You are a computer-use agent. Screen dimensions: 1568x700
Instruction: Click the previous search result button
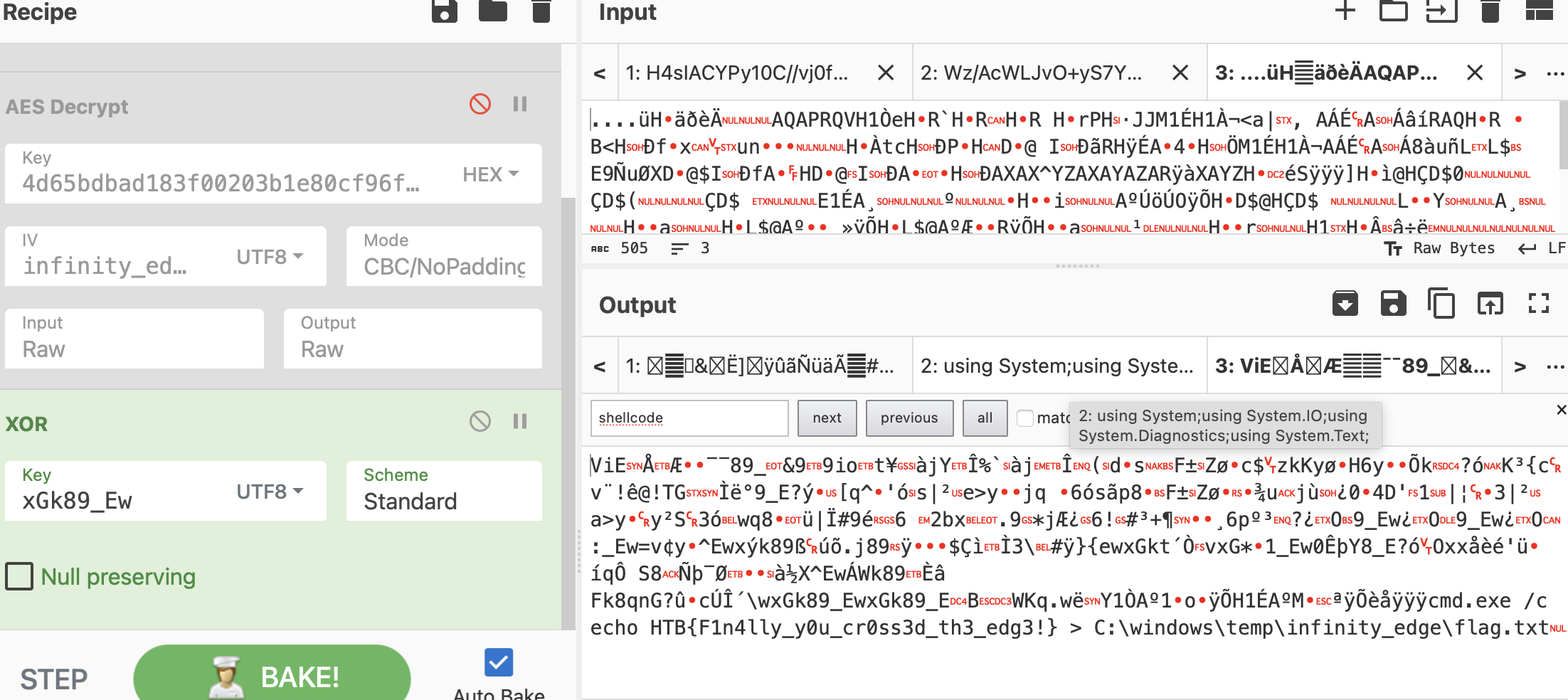tap(909, 418)
